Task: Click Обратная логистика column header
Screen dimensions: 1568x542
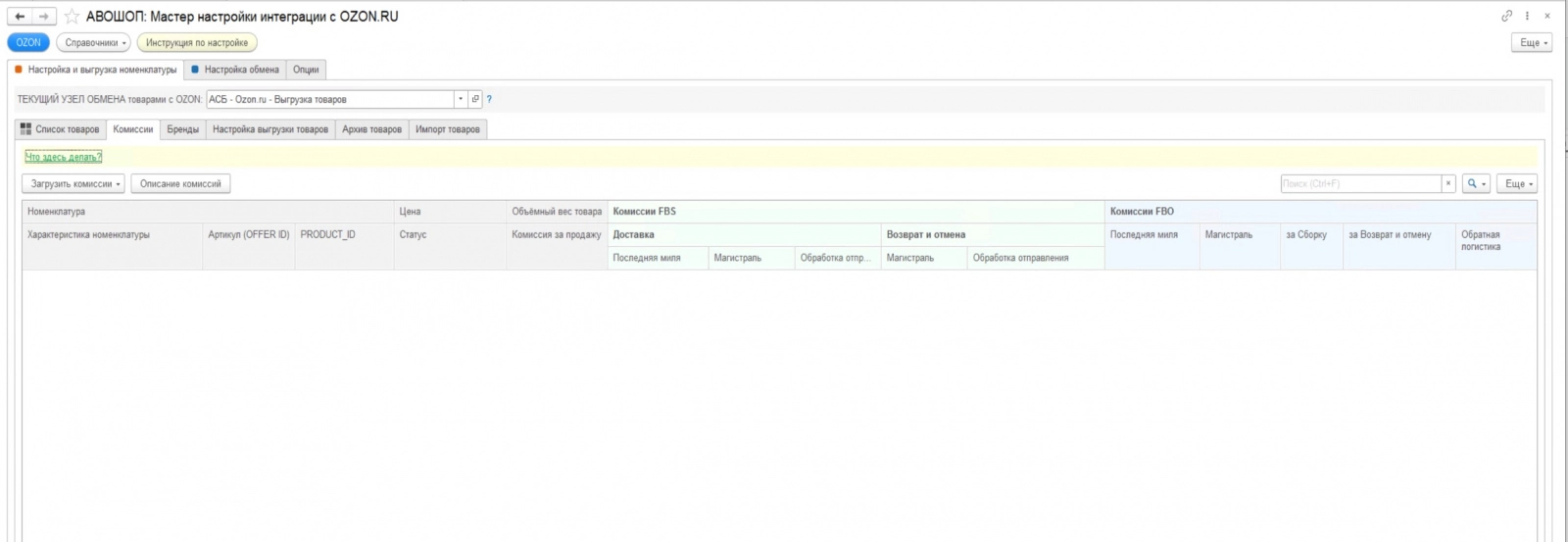Action: [1496, 246]
